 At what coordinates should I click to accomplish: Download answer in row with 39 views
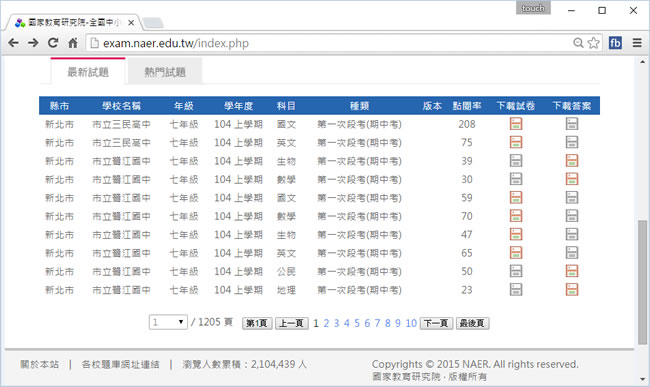(572, 160)
